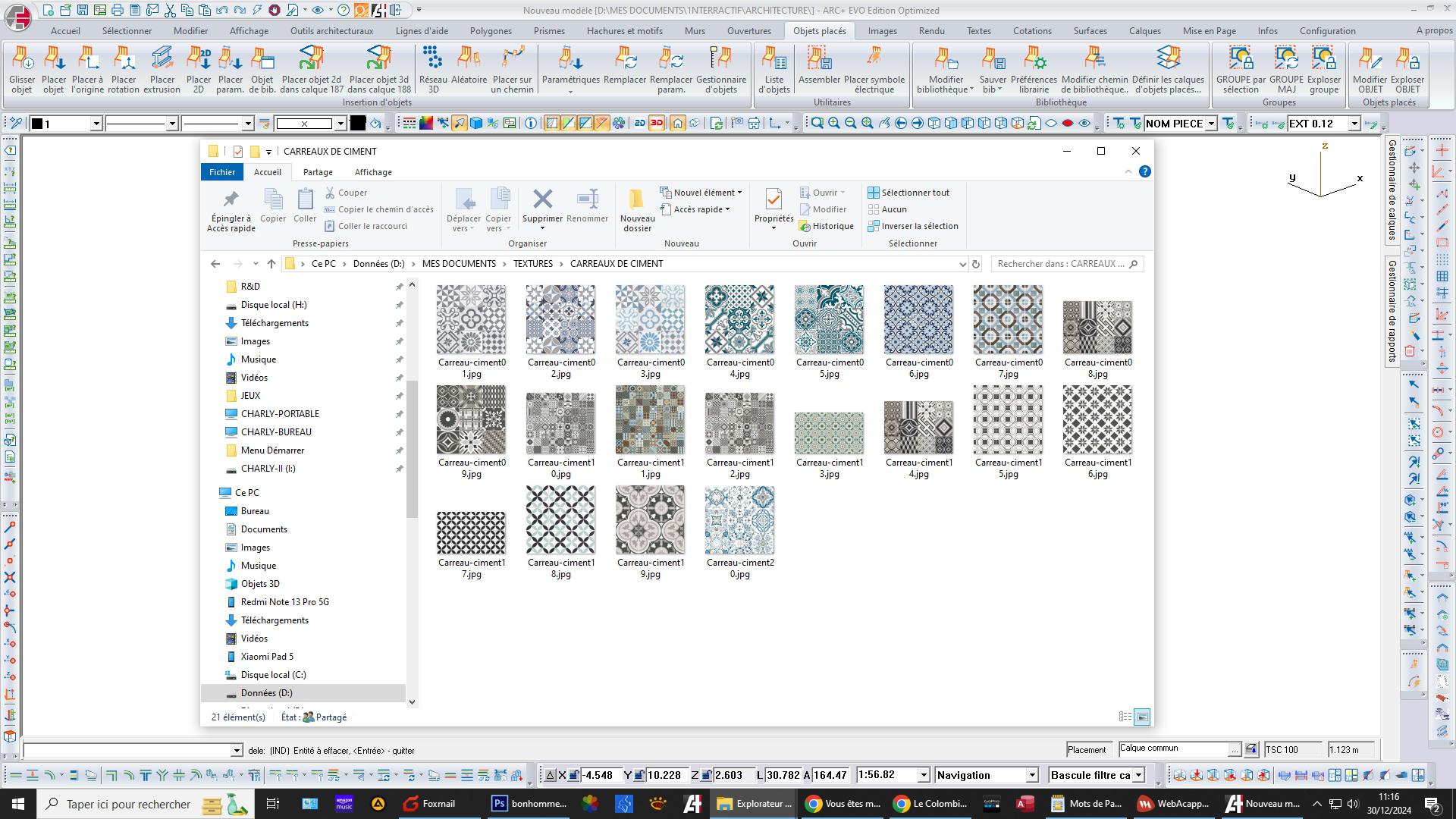Click the black fill color swatch

click(x=358, y=124)
